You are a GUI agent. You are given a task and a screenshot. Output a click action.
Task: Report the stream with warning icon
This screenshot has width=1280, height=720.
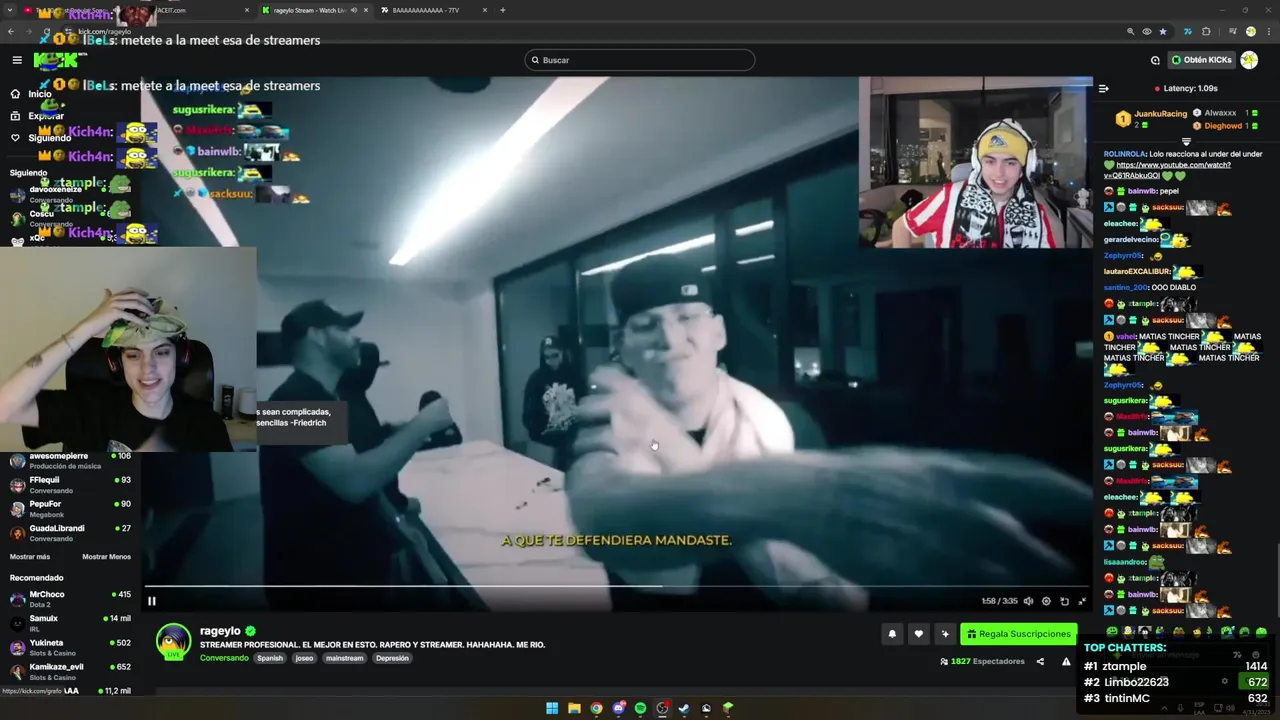tap(1066, 661)
